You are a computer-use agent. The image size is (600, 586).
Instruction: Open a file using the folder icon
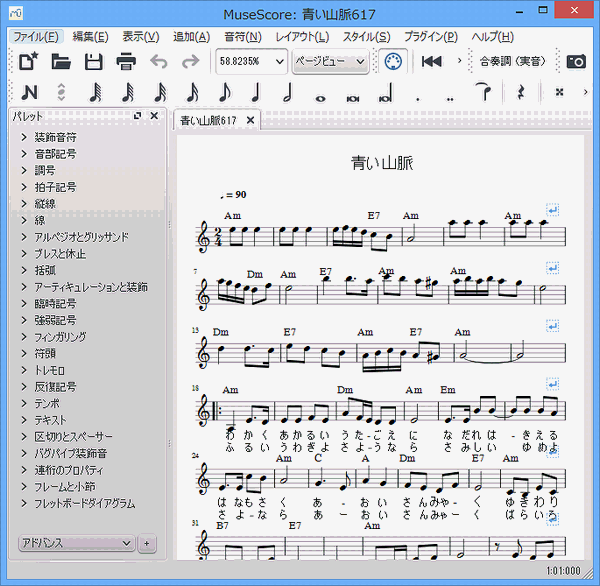coord(61,61)
